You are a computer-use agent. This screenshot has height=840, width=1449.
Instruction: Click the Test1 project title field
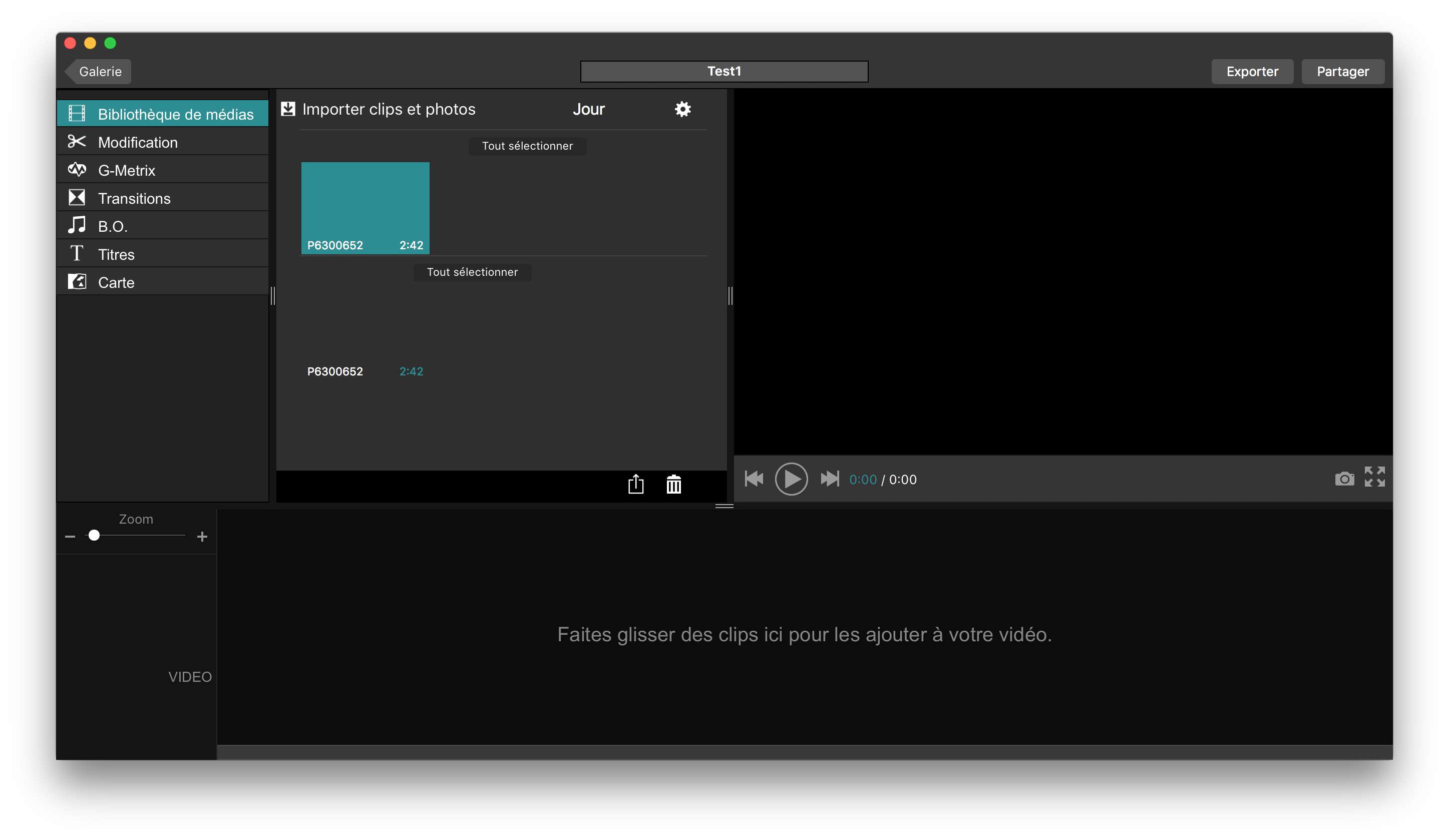(x=724, y=71)
